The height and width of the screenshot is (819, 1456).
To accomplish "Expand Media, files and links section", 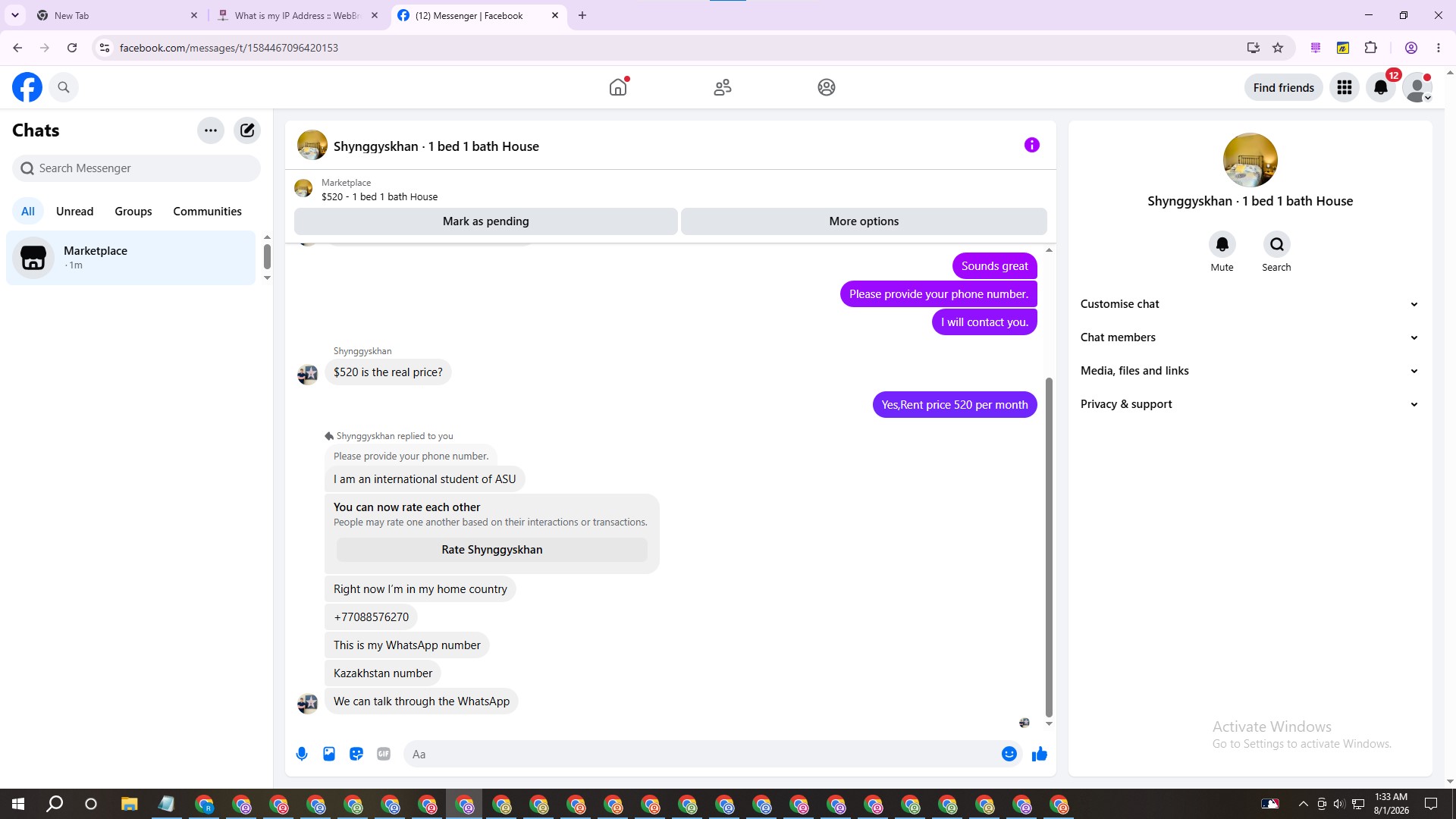I will 1250,371.
